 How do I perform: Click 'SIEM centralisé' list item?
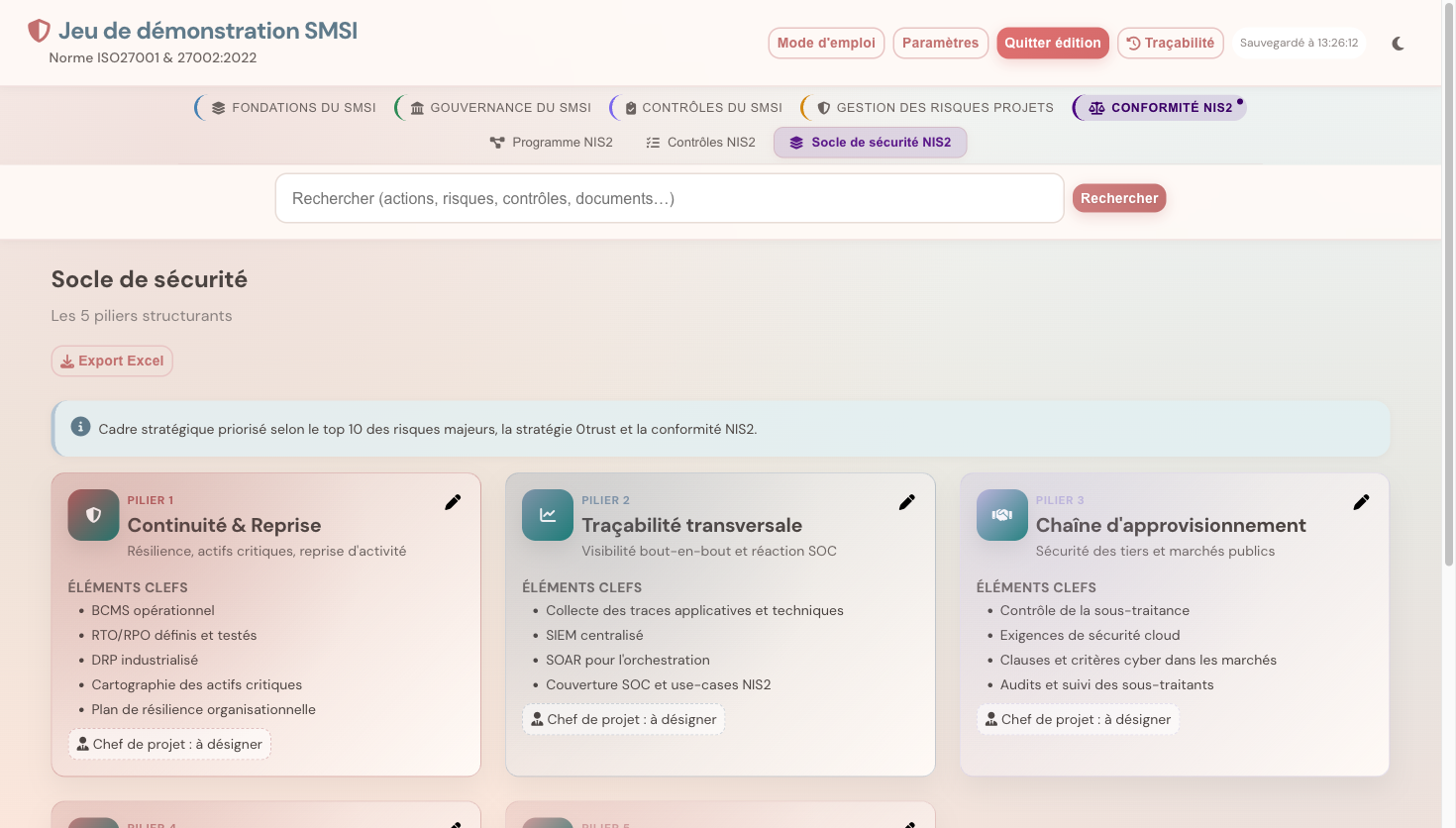point(594,635)
